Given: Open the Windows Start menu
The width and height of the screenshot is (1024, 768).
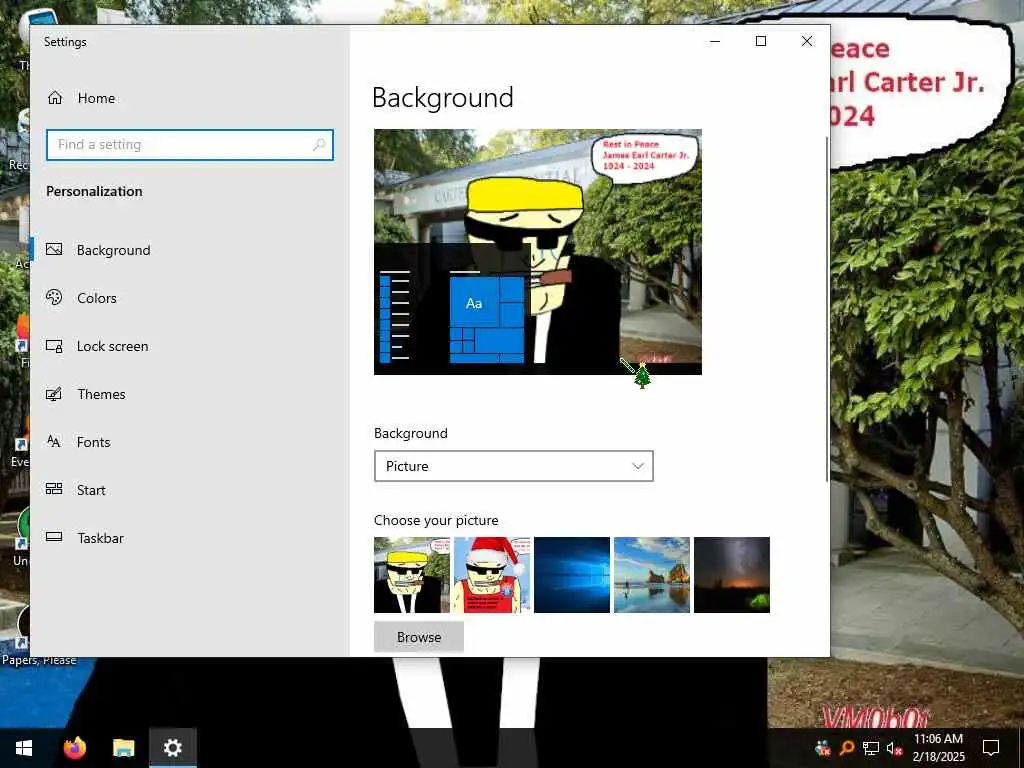Looking at the screenshot, I should pos(24,748).
